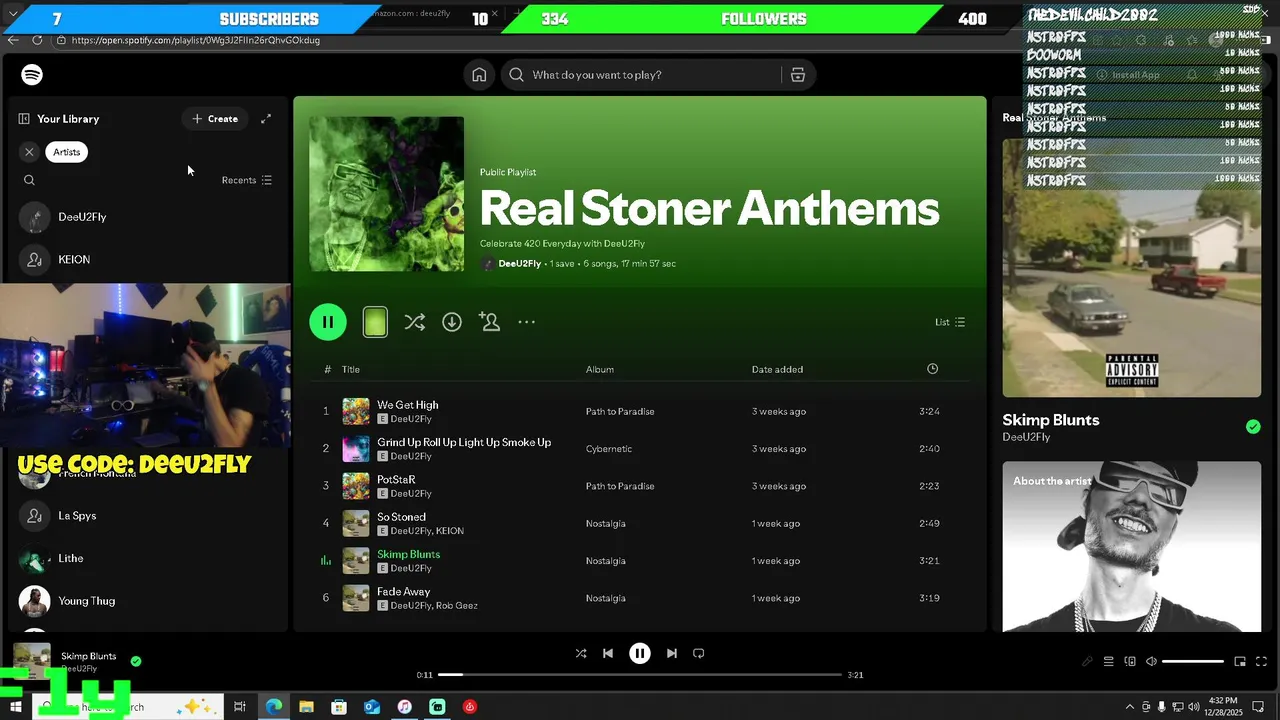
Task: Play the track We Get High
Action: [407, 405]
